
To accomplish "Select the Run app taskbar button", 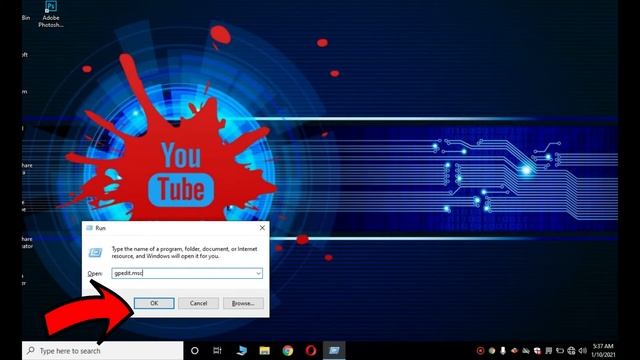I will [334, 351].
